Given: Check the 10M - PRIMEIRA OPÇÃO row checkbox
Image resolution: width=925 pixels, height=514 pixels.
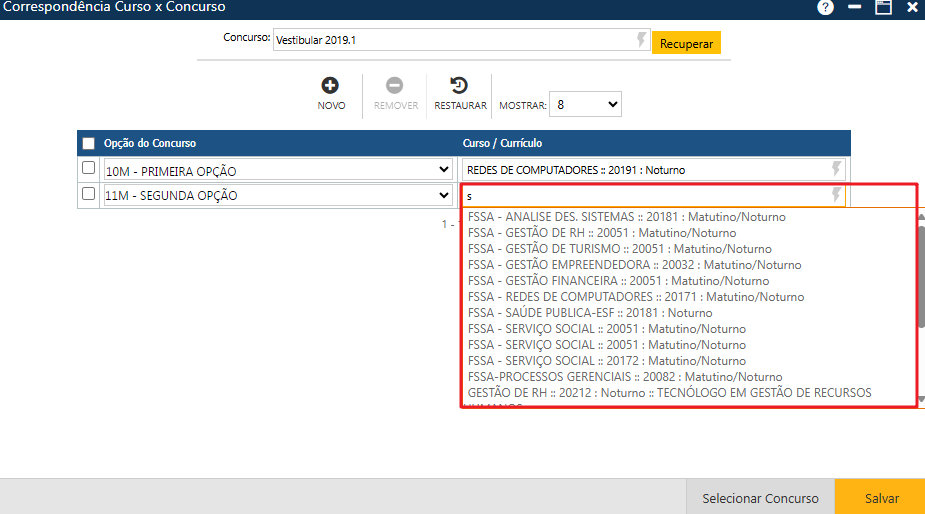Looking at the screenshot, I should [88, 168].
